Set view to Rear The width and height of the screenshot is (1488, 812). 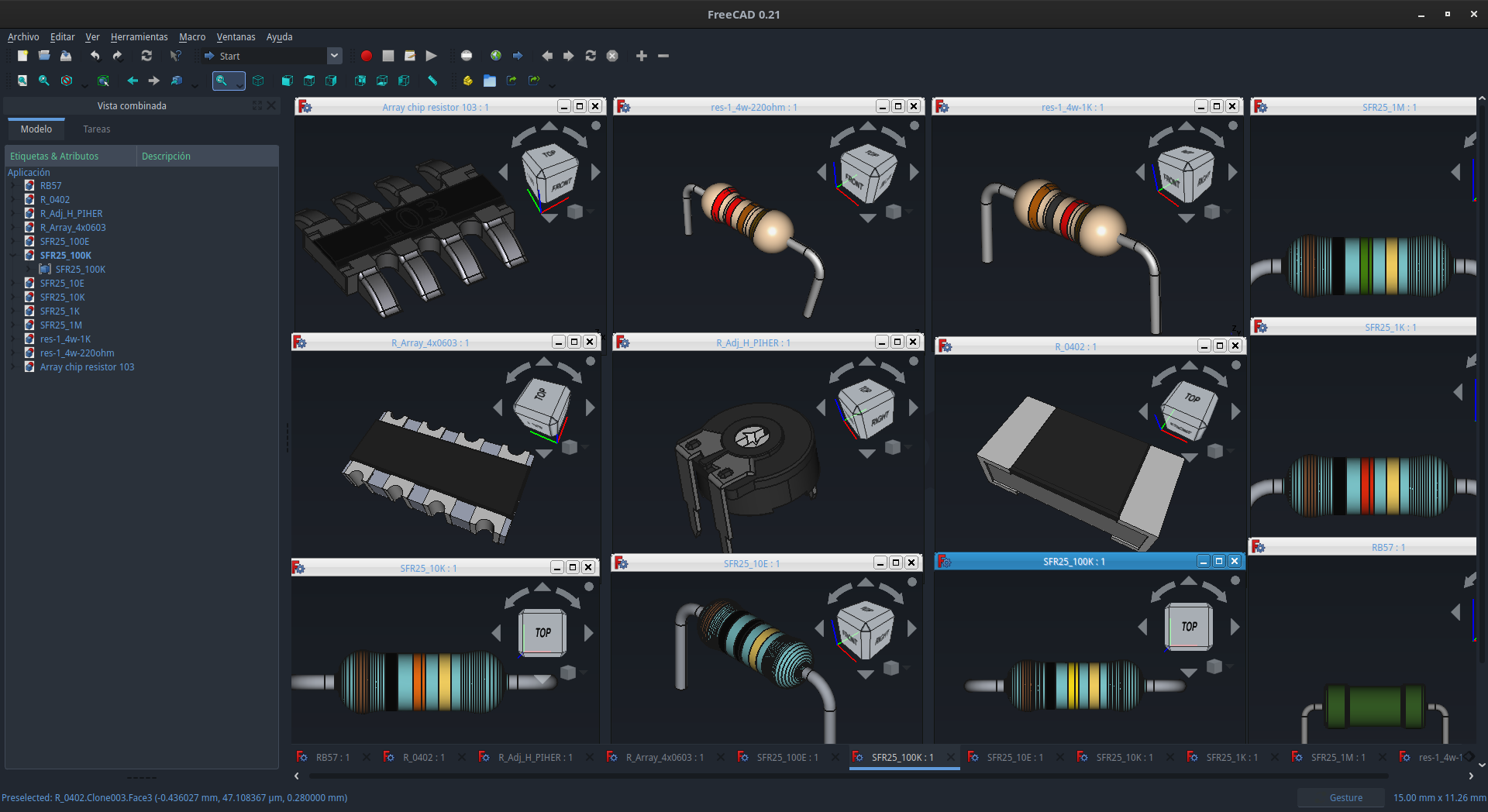360,81
